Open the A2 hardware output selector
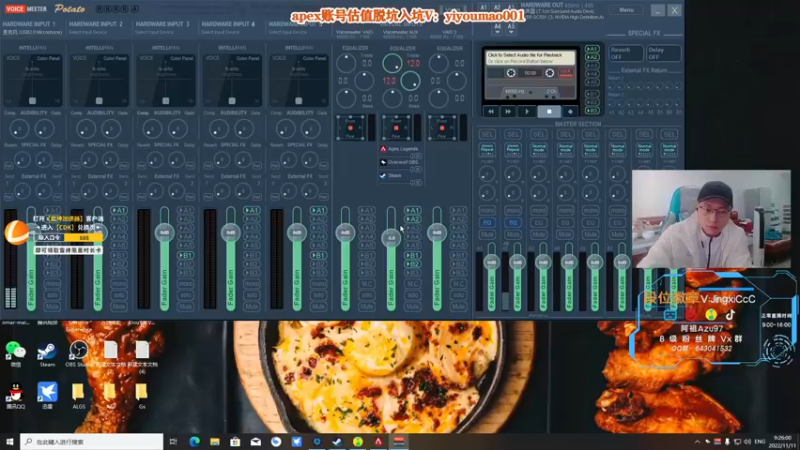This screenshot has height=450, width=800. click(x=497, y=7)
